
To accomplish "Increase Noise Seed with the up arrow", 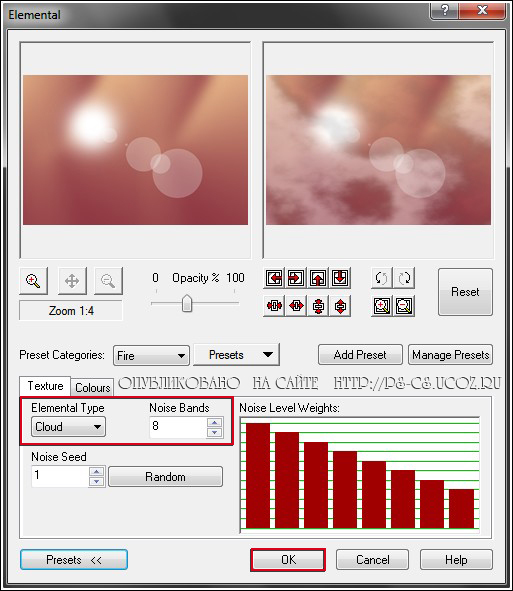I will pyautogui.click(x=97, y=472).
